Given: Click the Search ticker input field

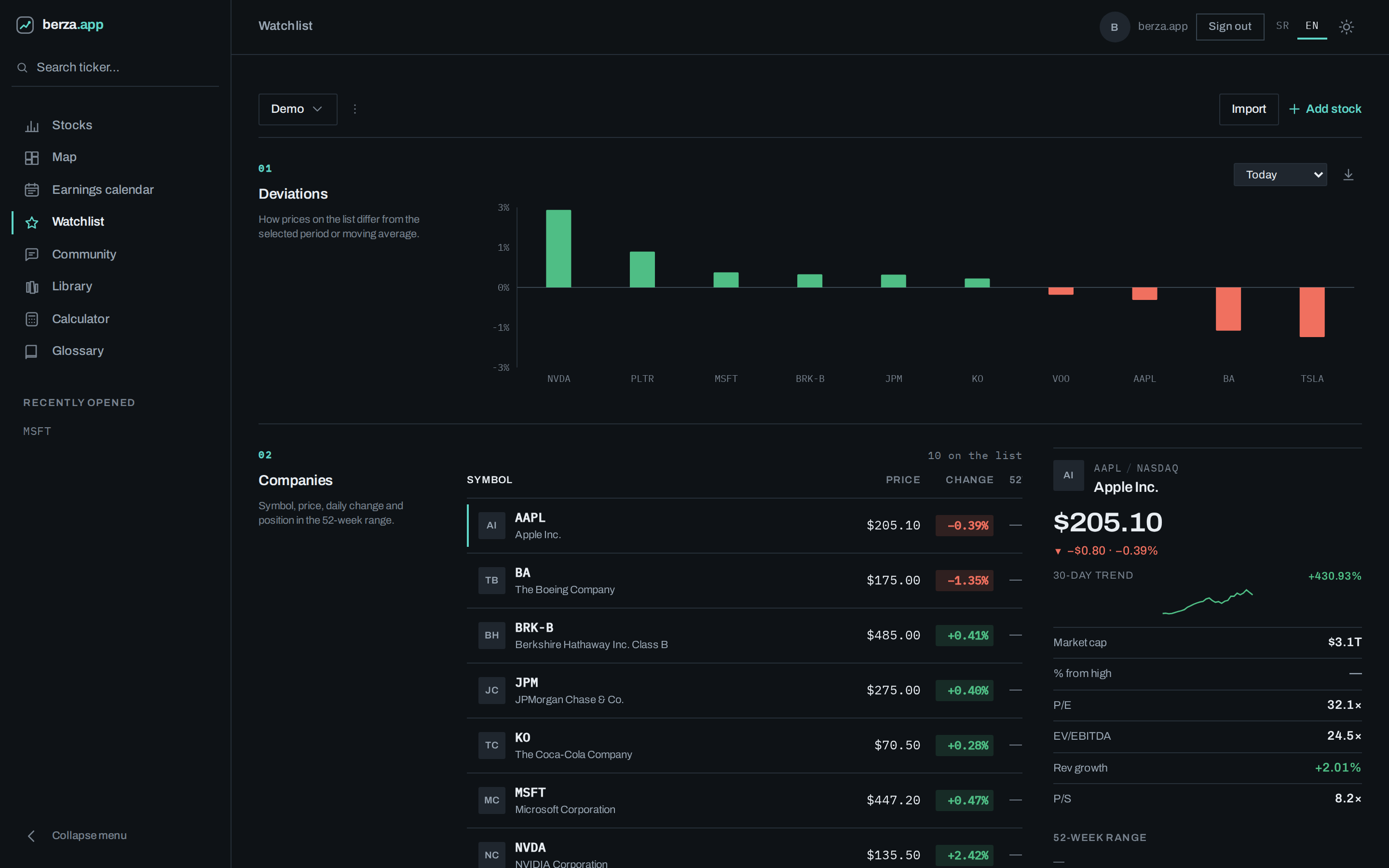Looking at the screenshot, I should (115, 68).
